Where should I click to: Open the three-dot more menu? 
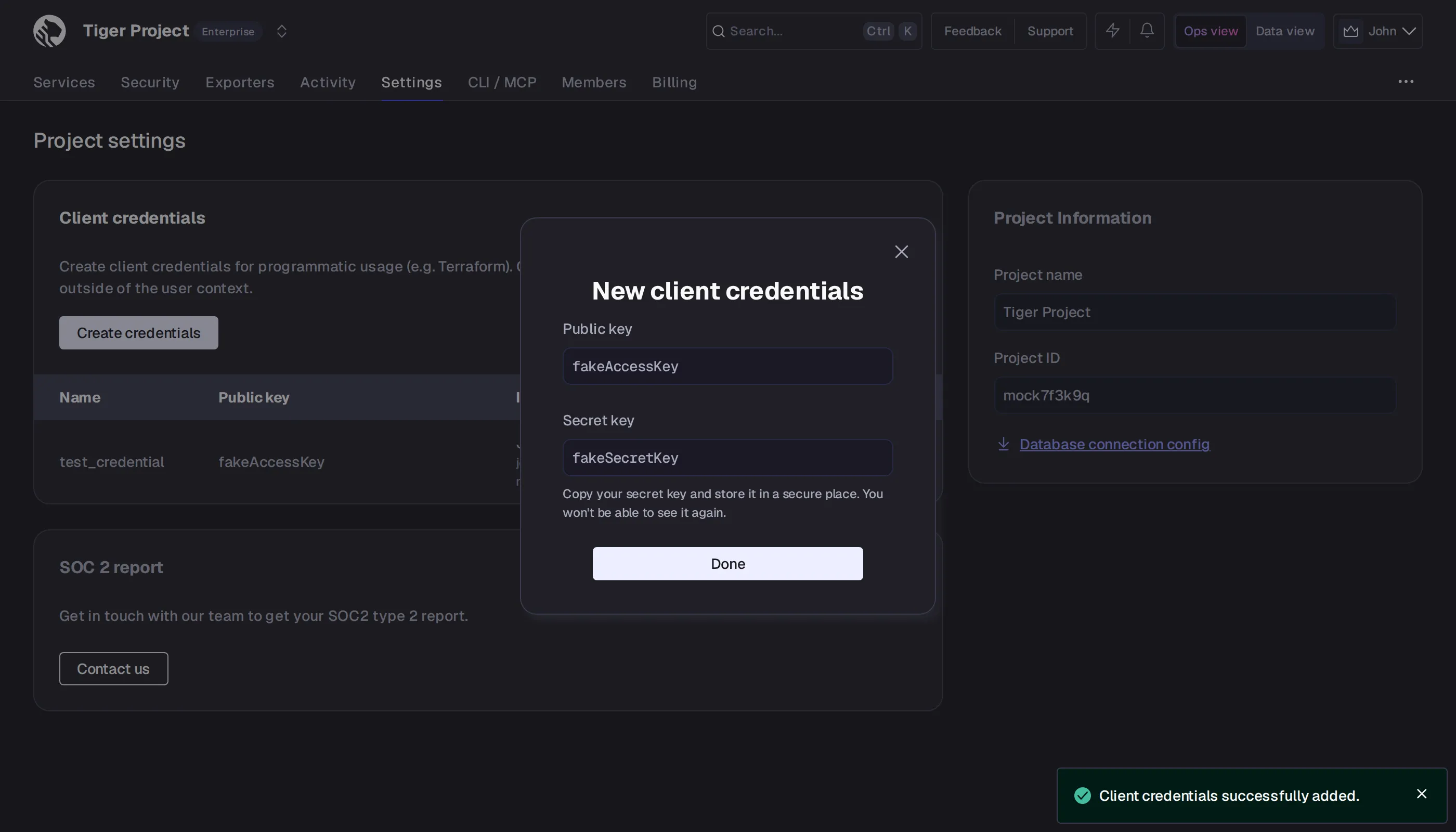(1405, 82)
